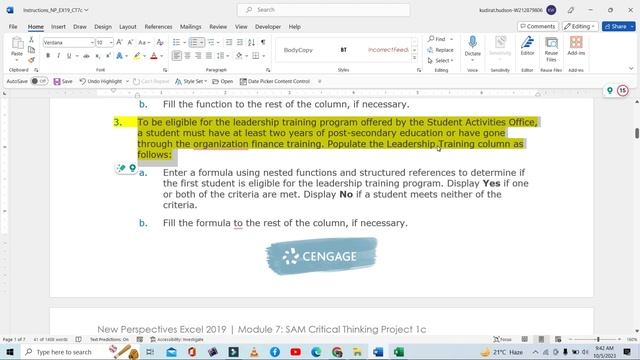
Task: Click the Clear All Formatting icon
Action: [x=160, y=42]
